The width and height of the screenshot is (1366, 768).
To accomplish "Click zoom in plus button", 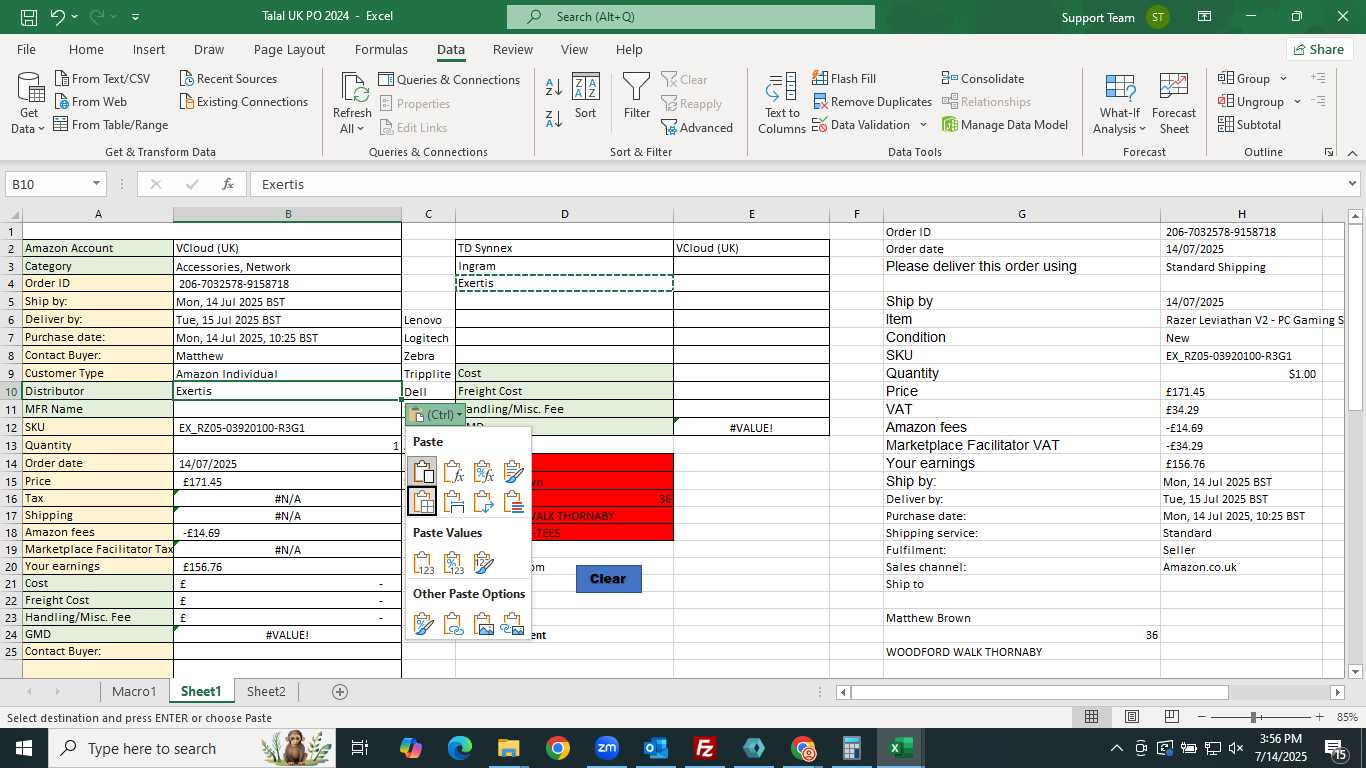I will [1319, 717].
